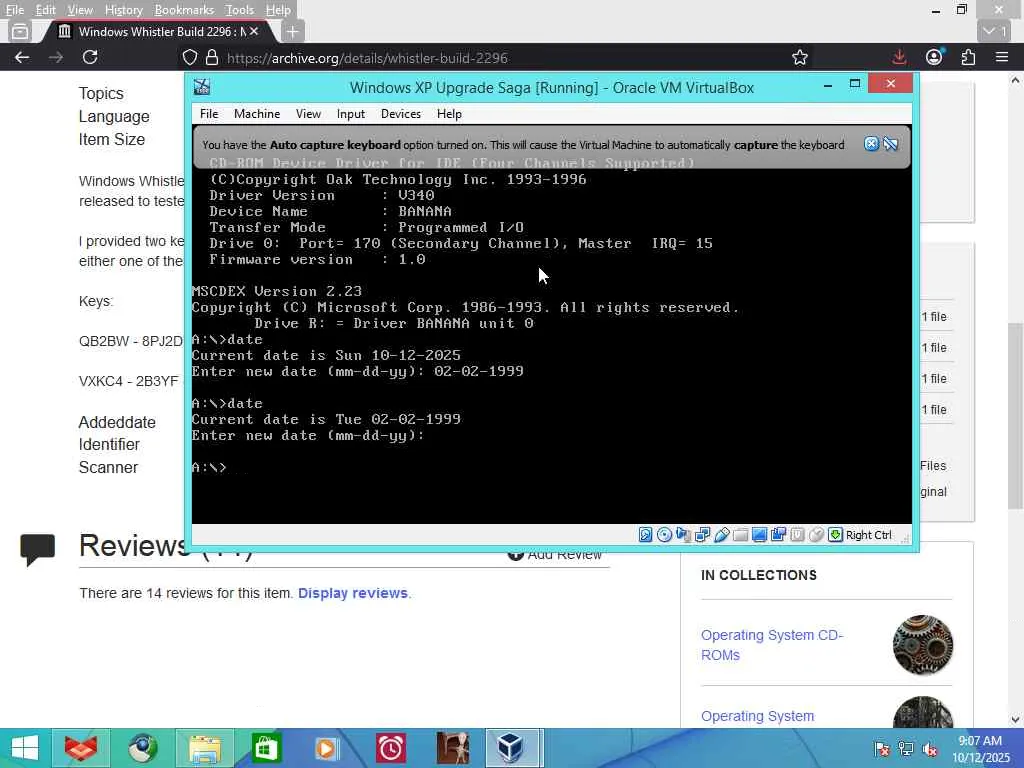Click the recording indicator icon in VirtualBox status bar
This screenshot has height=768, width=1024.
[x=778, y=535]
